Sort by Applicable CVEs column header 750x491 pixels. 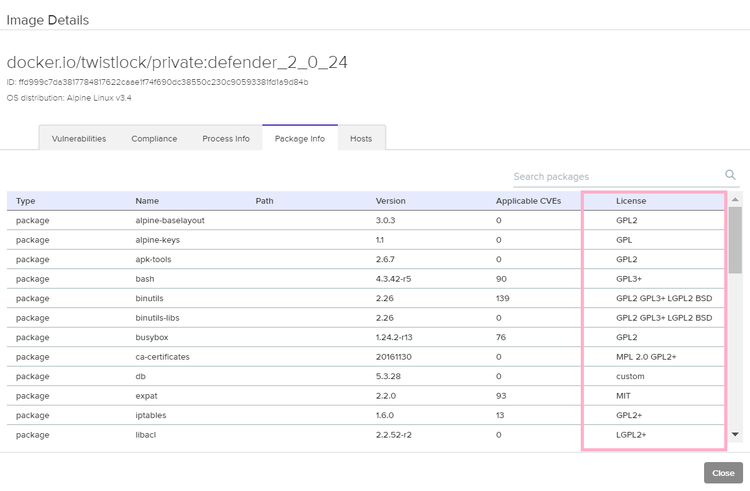click(x=529, y=201)
